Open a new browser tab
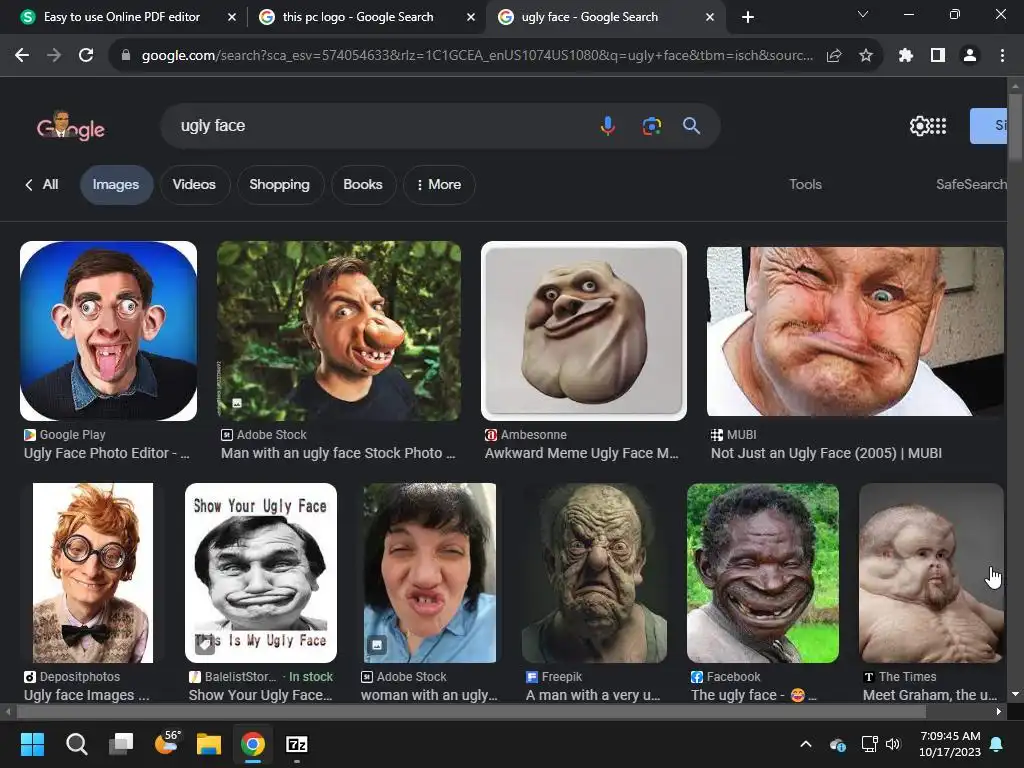 click(748, 17)
